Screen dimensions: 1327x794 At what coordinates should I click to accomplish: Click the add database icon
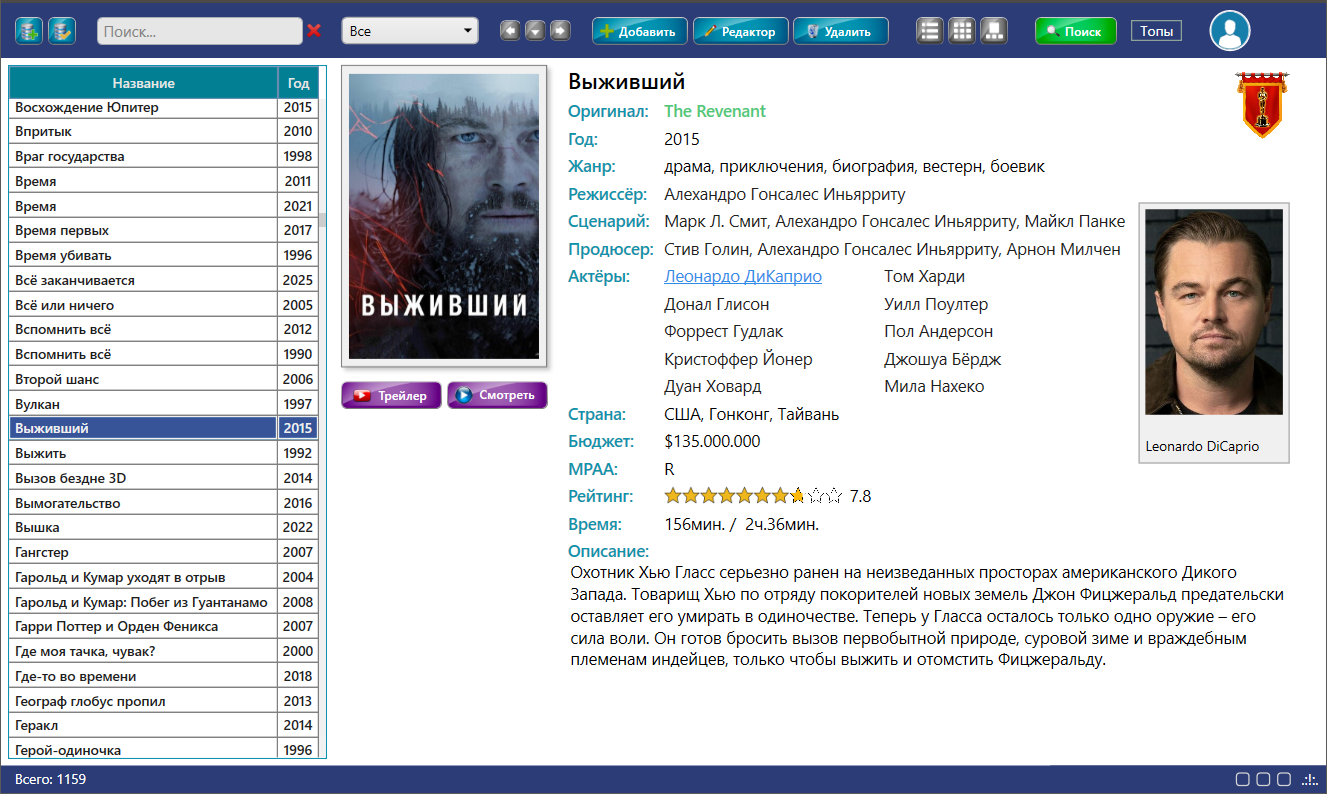29,31
